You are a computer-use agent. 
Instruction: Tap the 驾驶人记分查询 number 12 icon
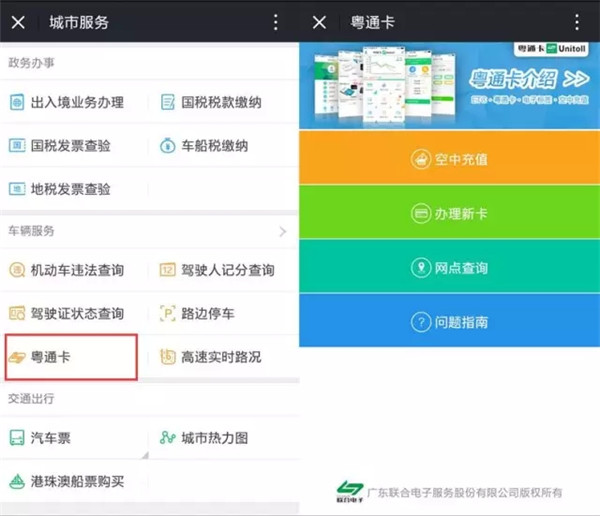pos(168,270)
